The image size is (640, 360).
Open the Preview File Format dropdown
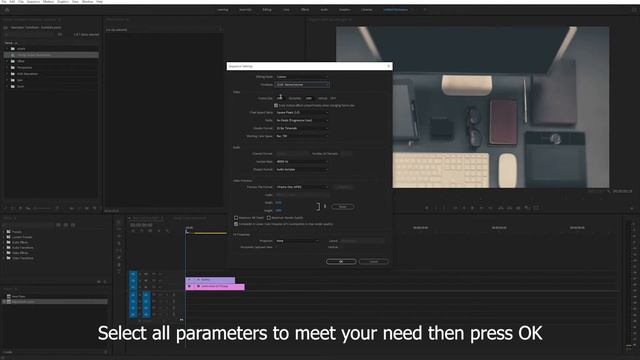[x=302, y=187]
